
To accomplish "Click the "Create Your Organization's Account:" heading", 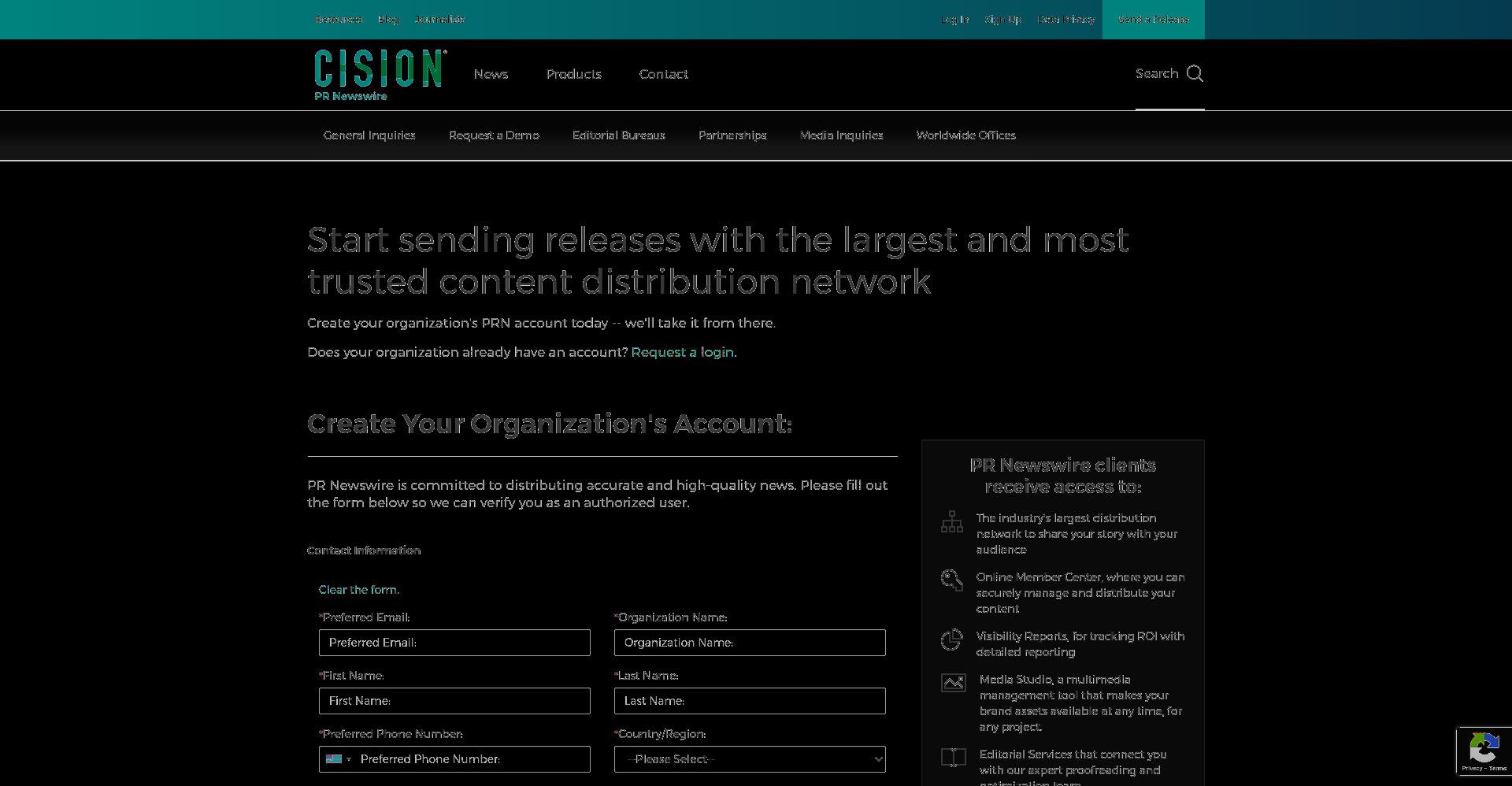I will (x=550, y=424).
